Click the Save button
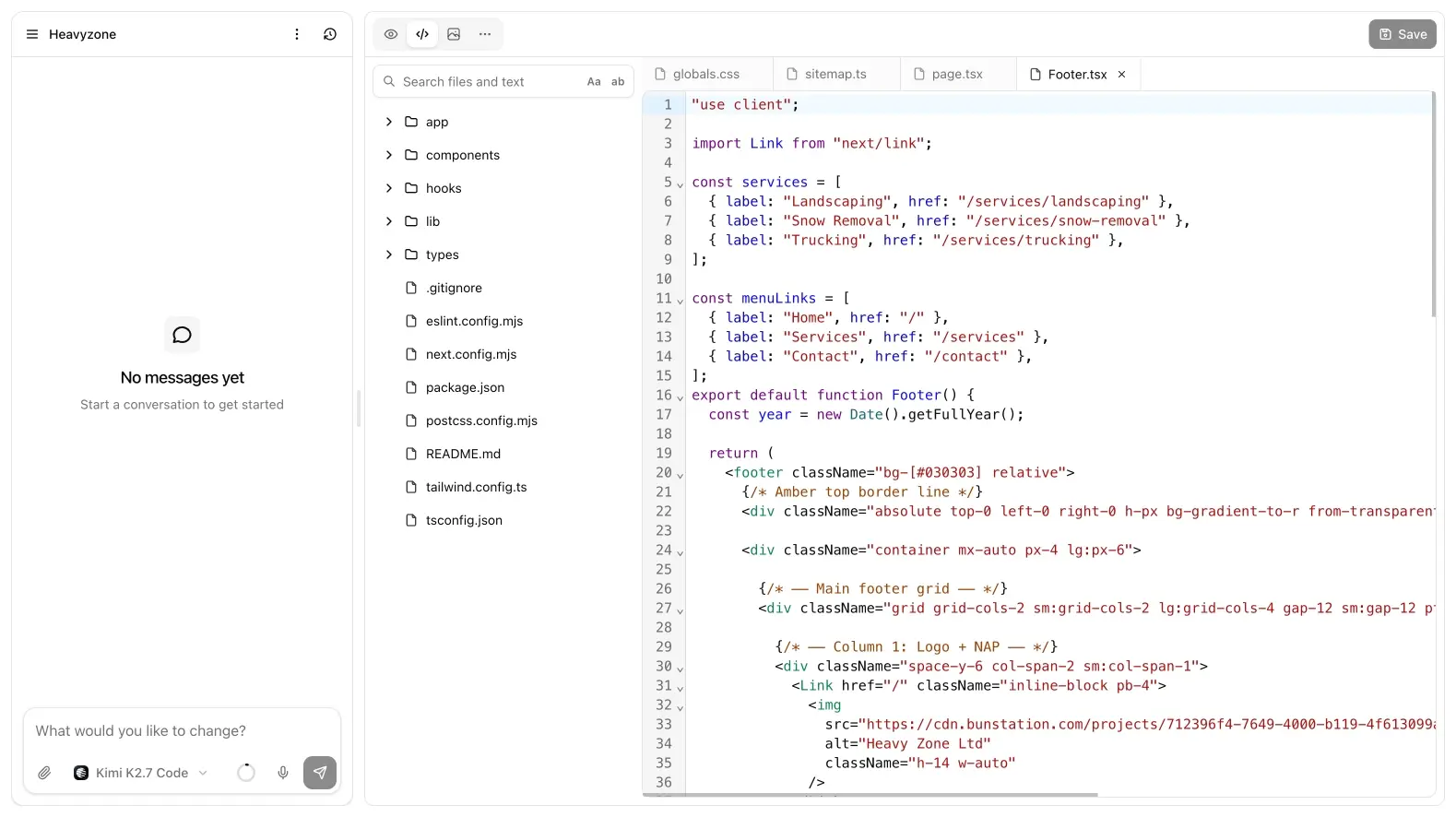 pyautogui.click(x=1403, y=34)
